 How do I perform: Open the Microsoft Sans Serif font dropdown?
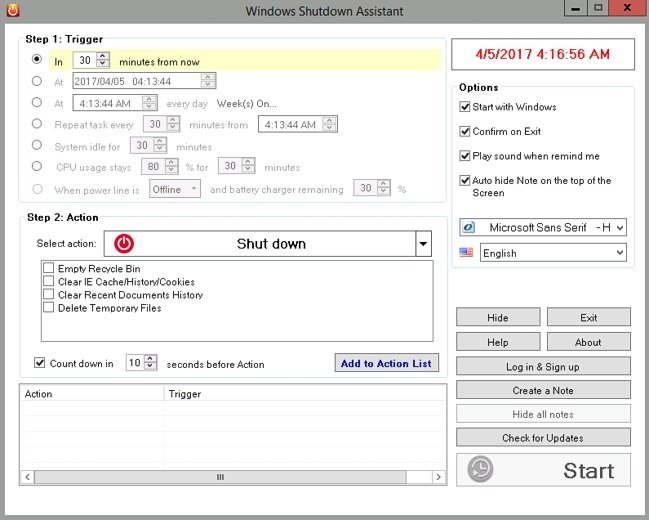tap(620, 227)
